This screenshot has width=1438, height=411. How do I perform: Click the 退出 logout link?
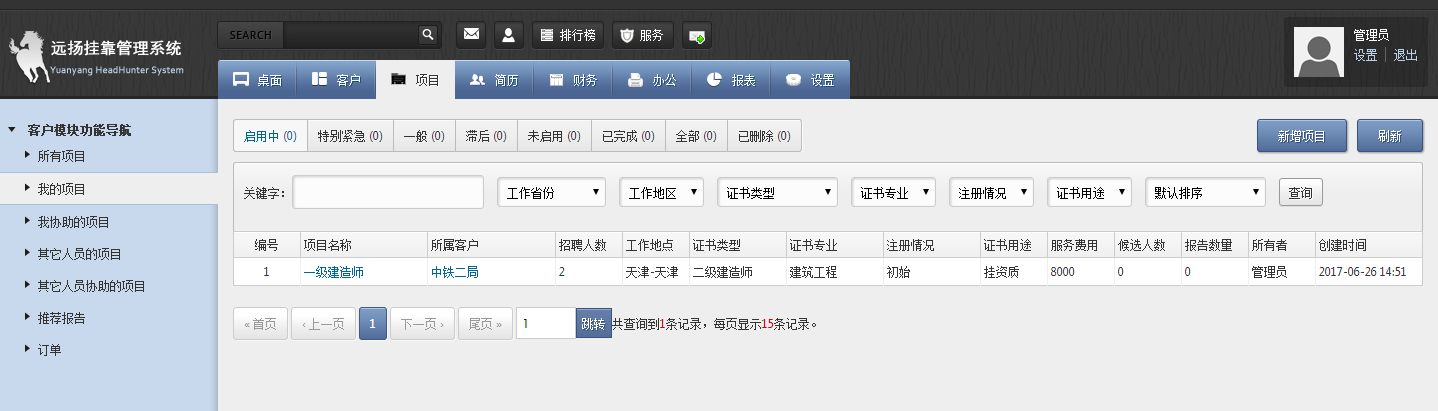tap(1406, 55)
